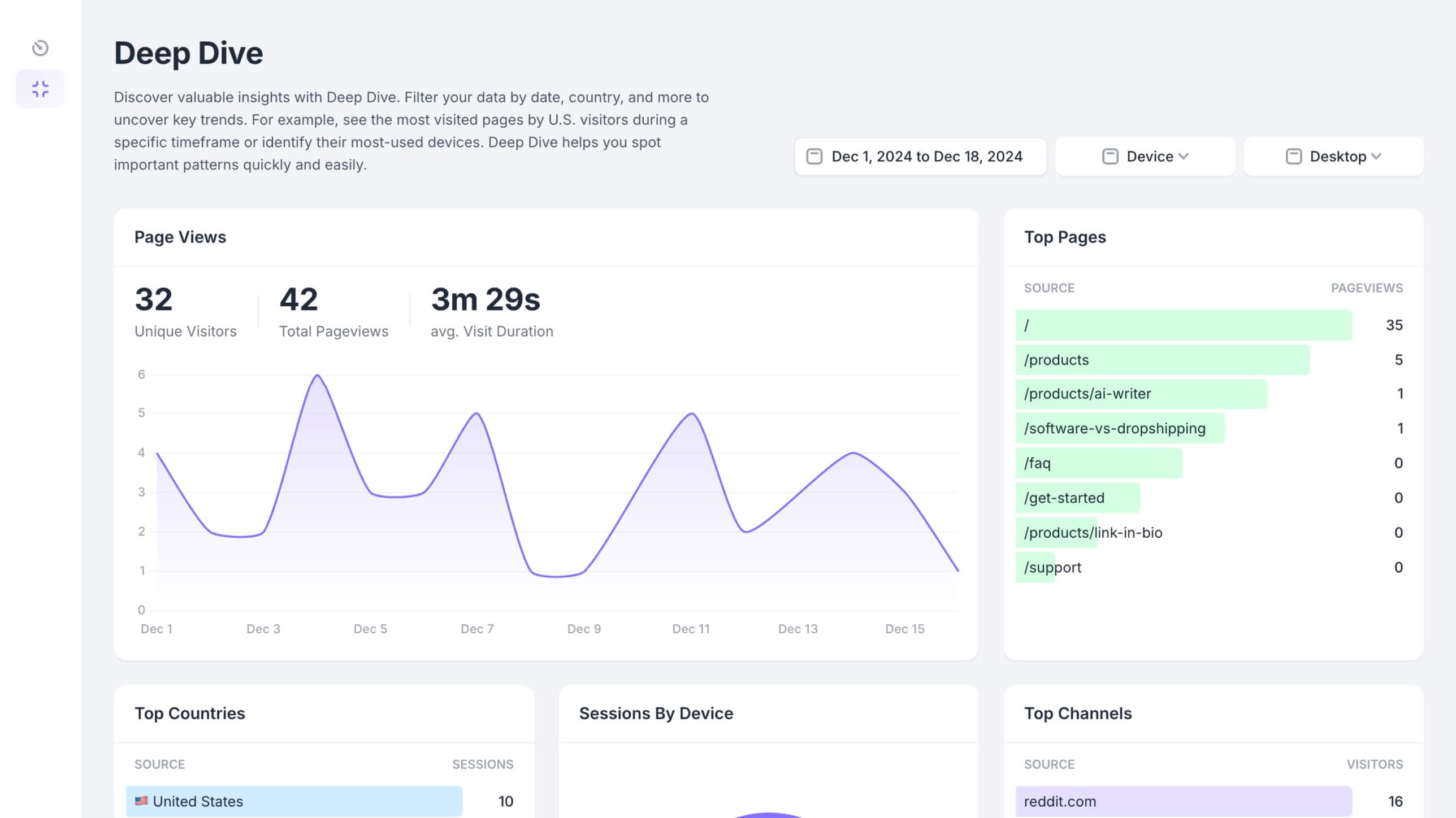Click the Top Countries card title

coord(190,713)
